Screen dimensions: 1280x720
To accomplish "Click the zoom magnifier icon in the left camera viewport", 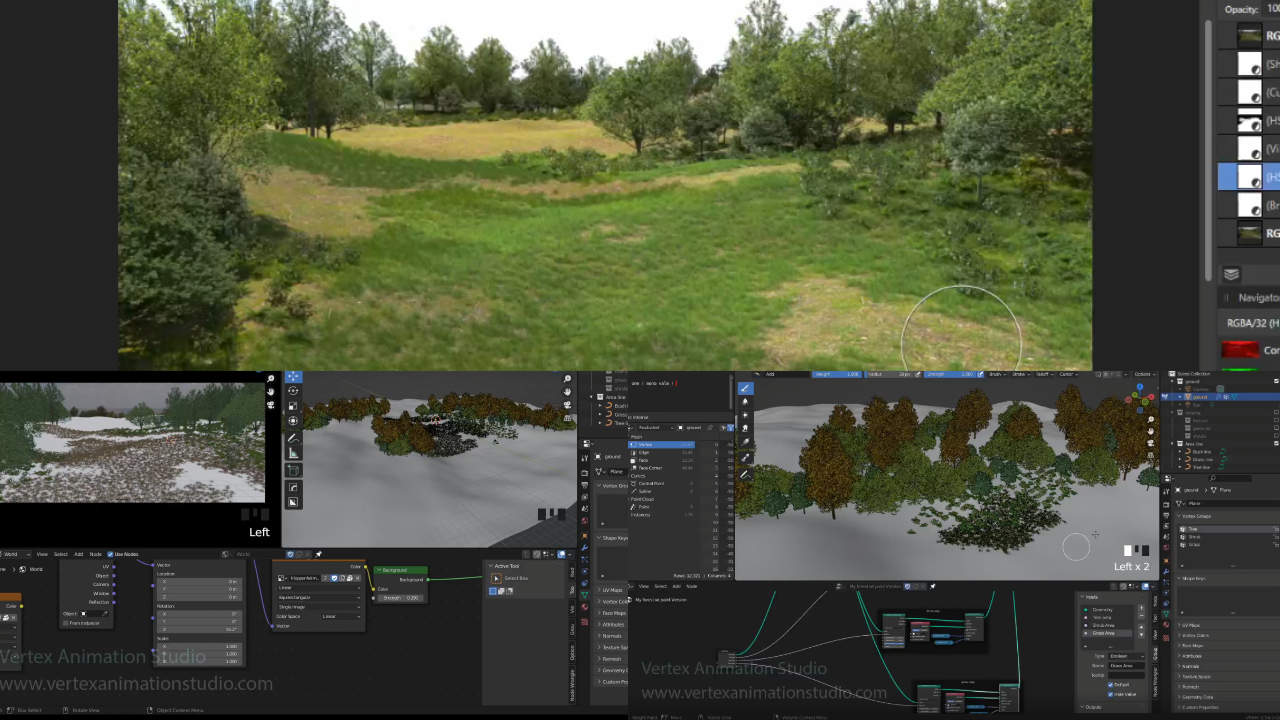I will (271, 379).
